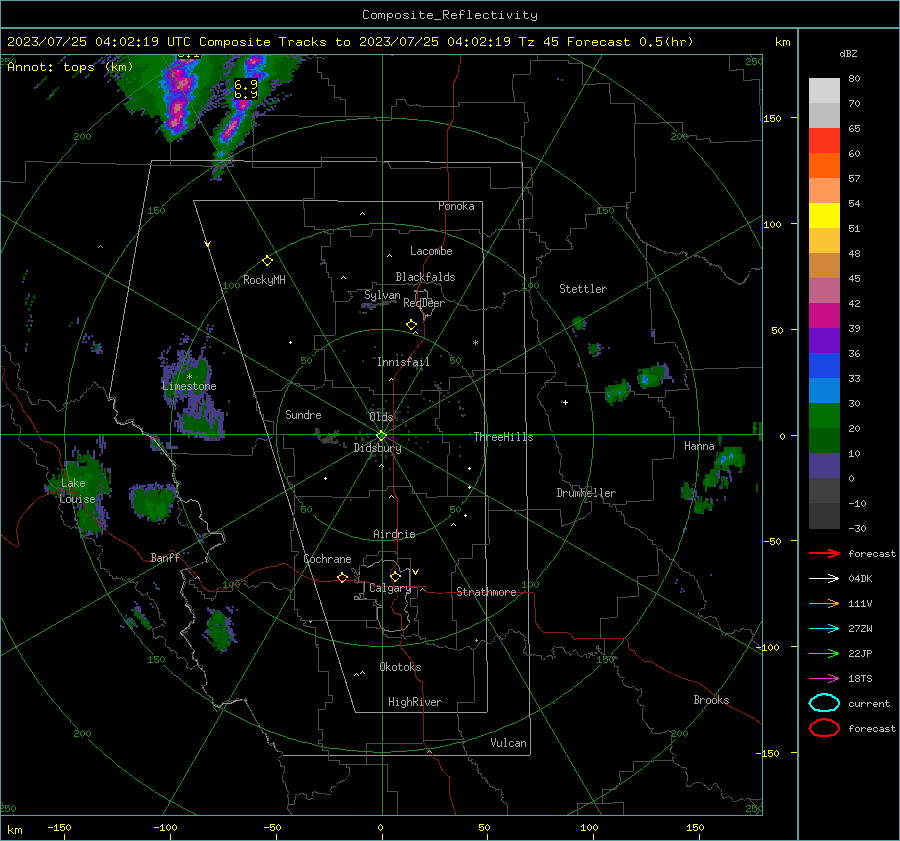Screen dimensions: 900x841
Task: Click the 20 dBZ dark green swatch
Action: (824, 440)
